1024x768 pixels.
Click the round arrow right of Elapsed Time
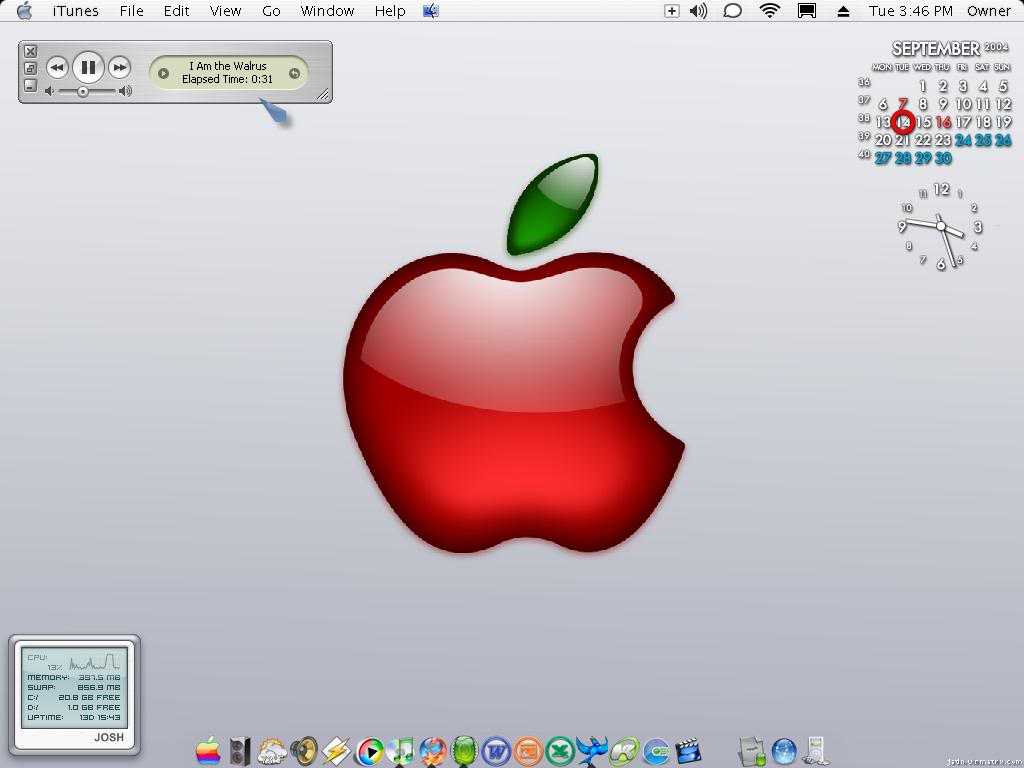point(294,73)
